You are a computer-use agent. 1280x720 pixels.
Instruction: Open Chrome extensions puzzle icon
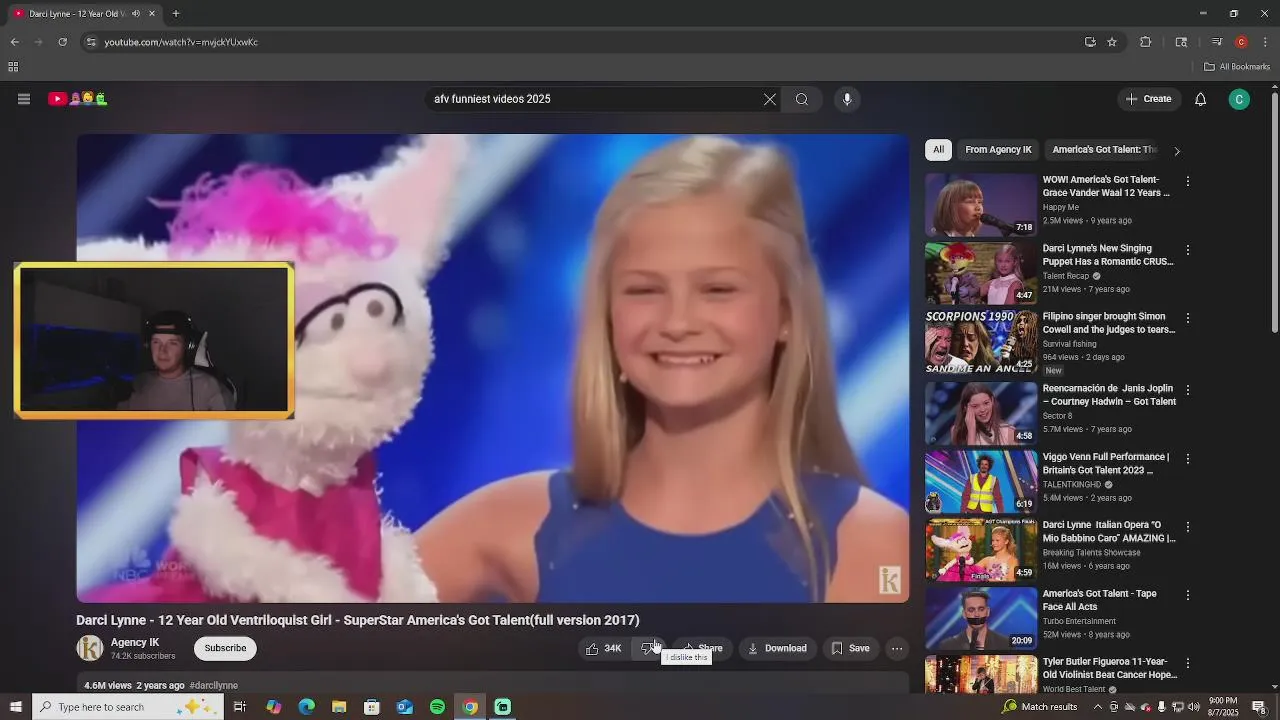coord(1146,42)
